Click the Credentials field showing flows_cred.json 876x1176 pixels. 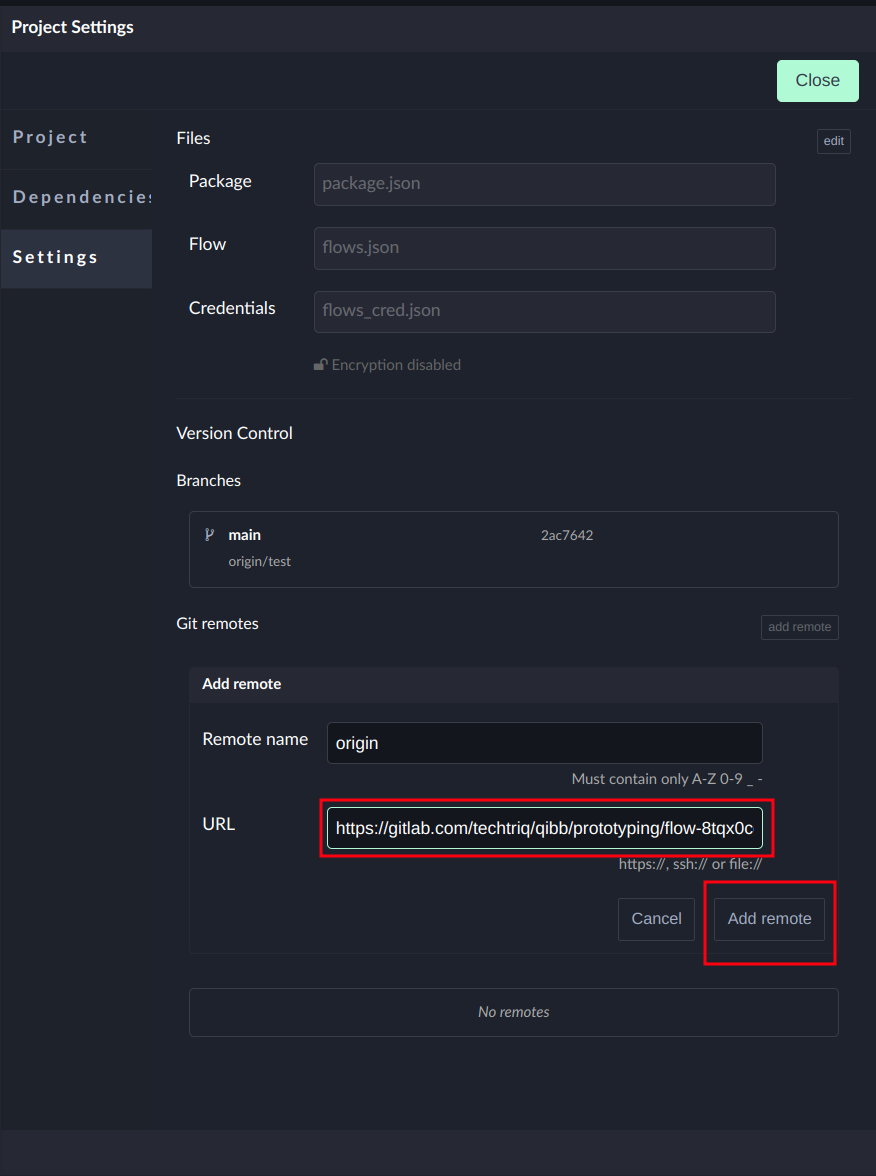544,311
